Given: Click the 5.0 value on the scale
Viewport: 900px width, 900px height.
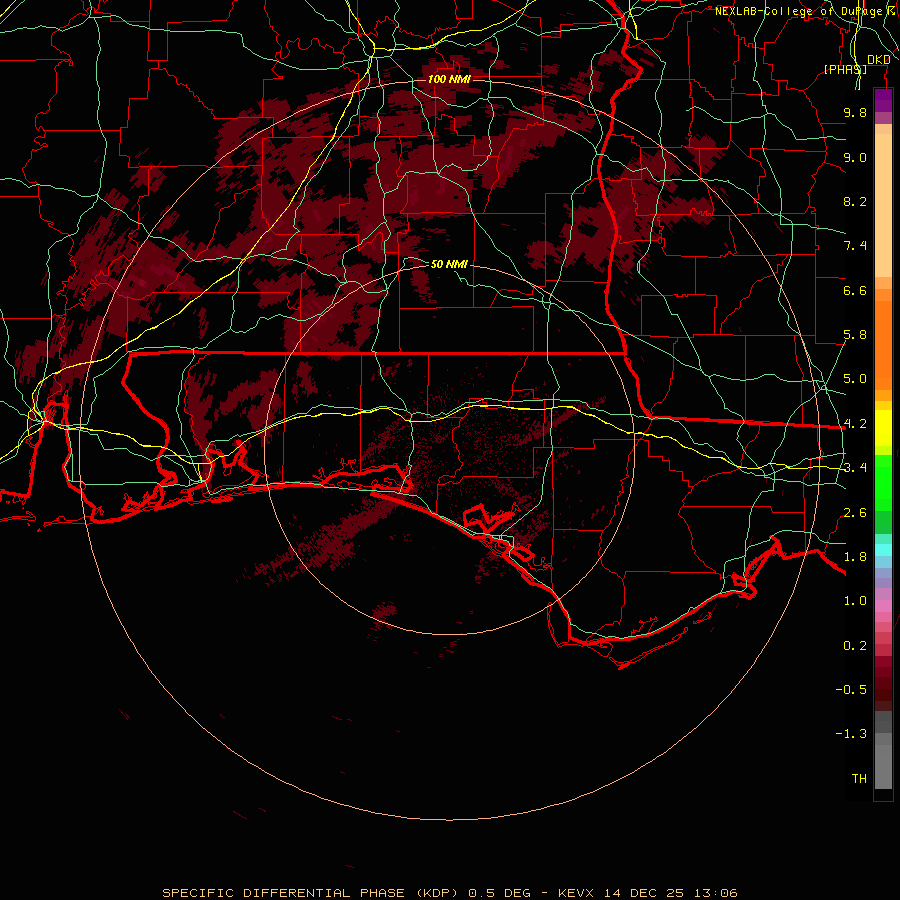Looking at the screenshot, I should click(855, 379).
